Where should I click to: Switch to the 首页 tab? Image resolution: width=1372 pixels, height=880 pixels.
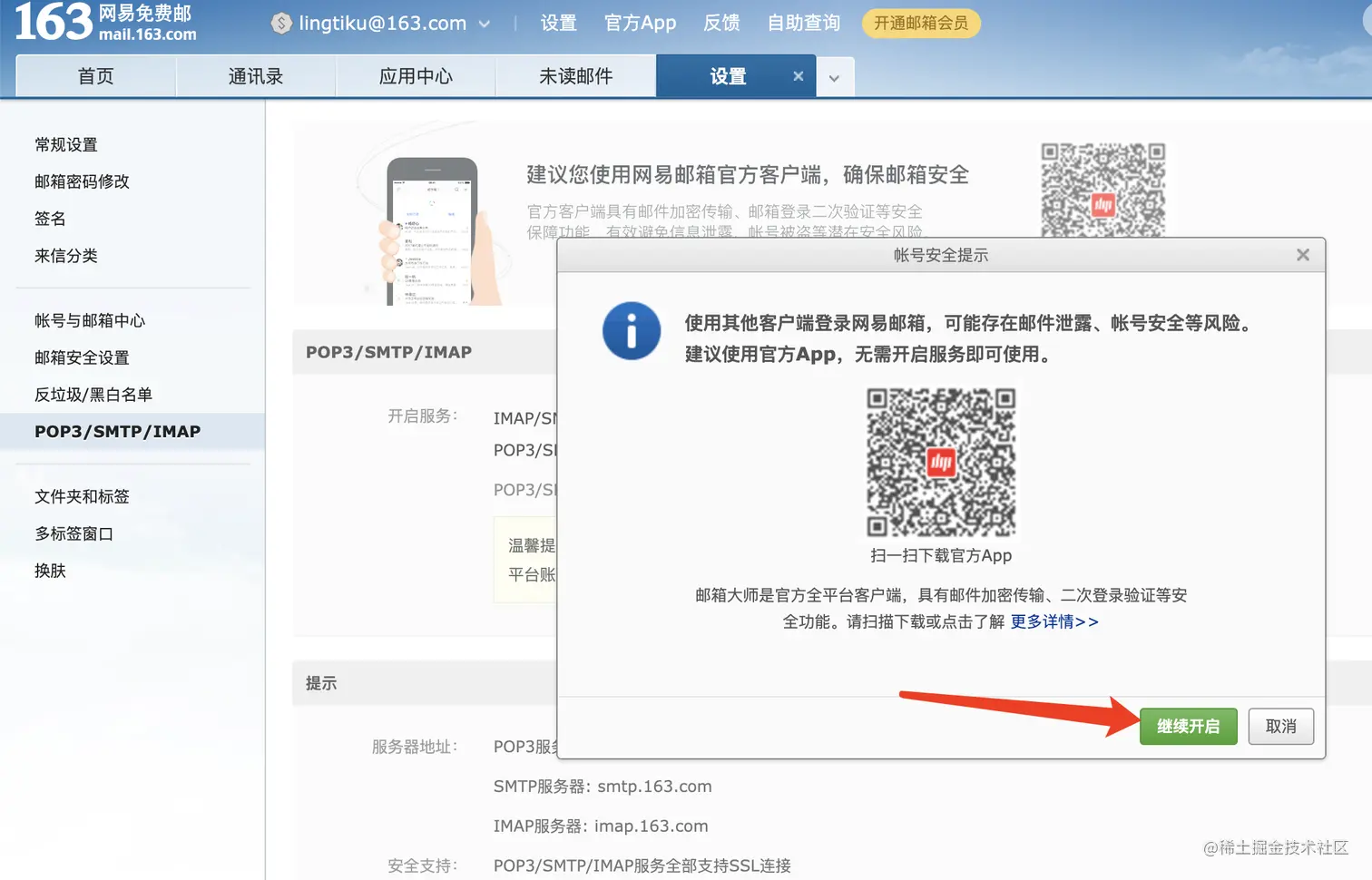tap(96, 76)
